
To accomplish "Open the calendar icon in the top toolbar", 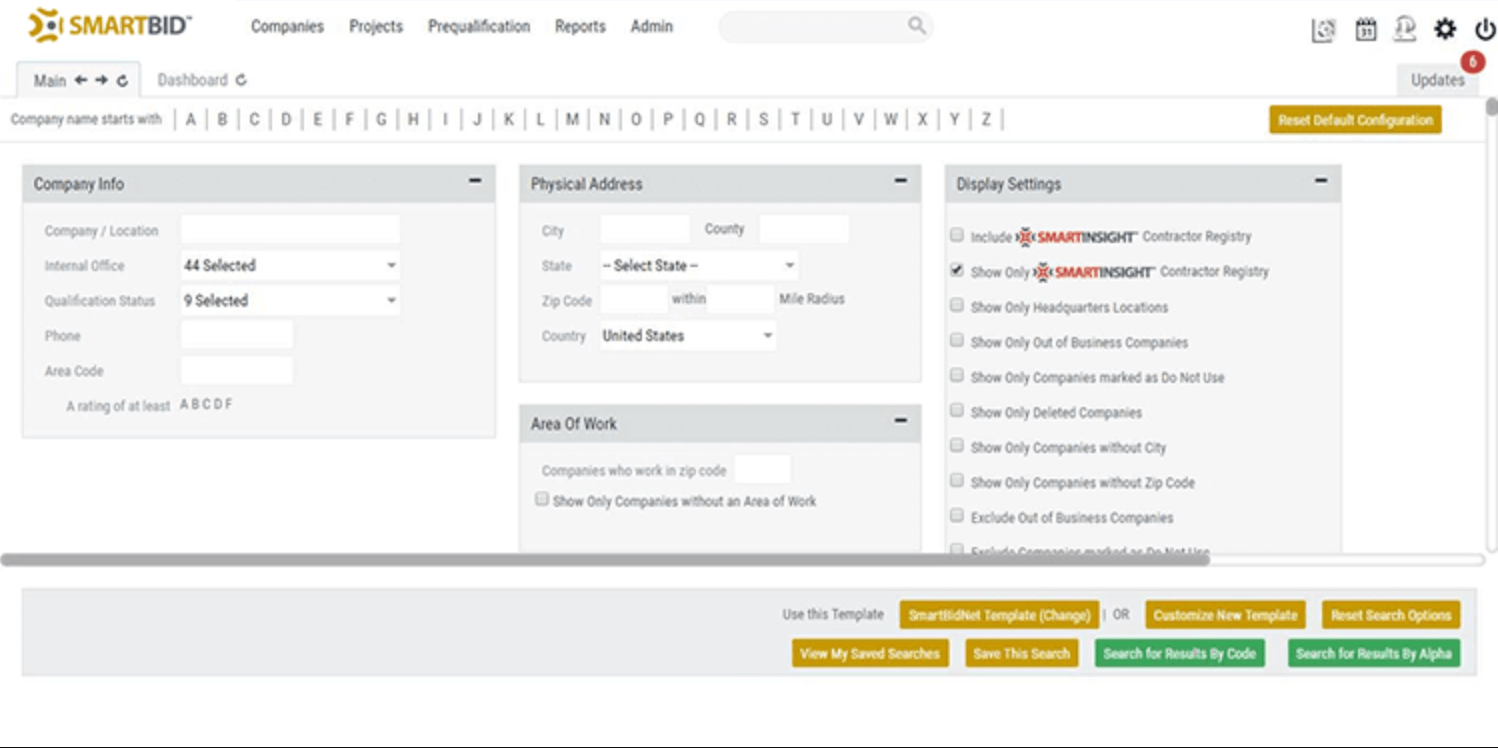I will (x=1365, y=30).
